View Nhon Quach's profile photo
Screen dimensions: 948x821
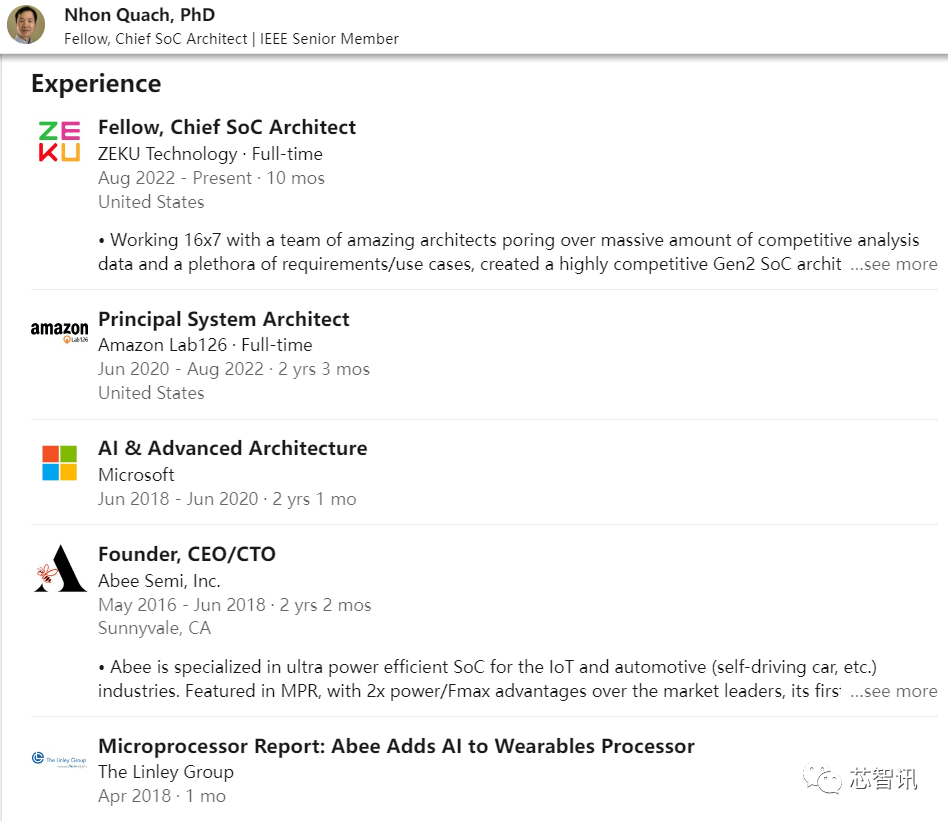point(26,25)
